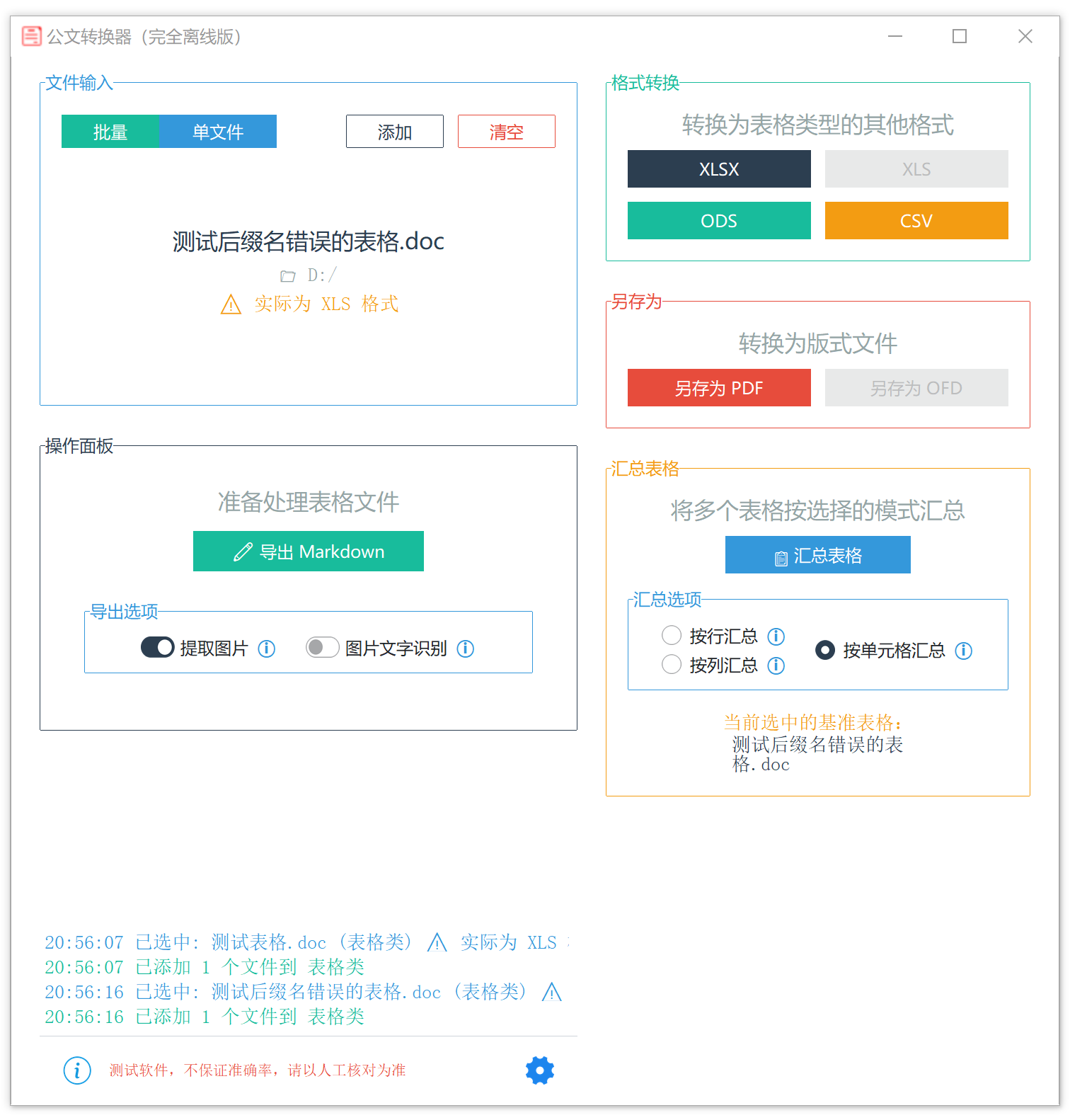Click the warning triangle above the file format notice
1070x1120 pixels.
tap(231, 304)
